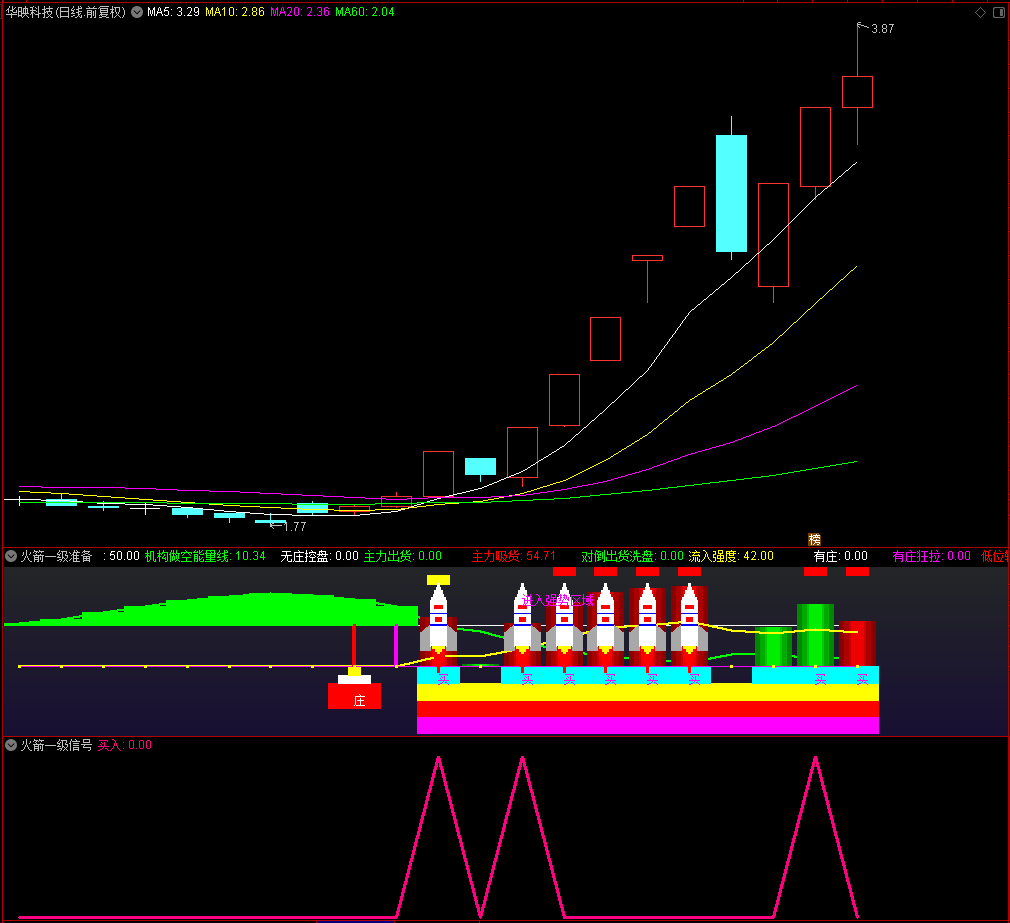The image size is (1010, 923).
Task: Click the MA10: 2.86 label
Action: [x=234, y=12]
